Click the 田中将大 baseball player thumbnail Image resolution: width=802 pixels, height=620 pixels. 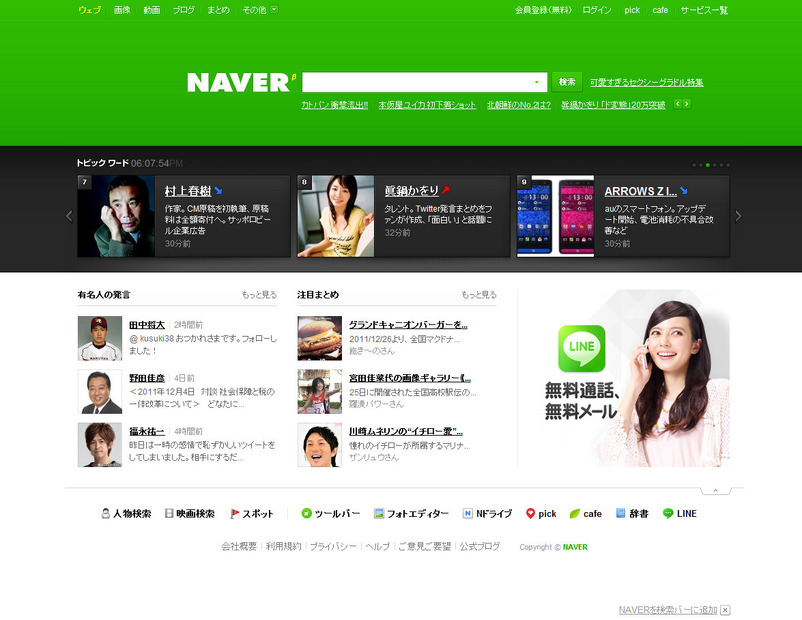click(100, 338)
